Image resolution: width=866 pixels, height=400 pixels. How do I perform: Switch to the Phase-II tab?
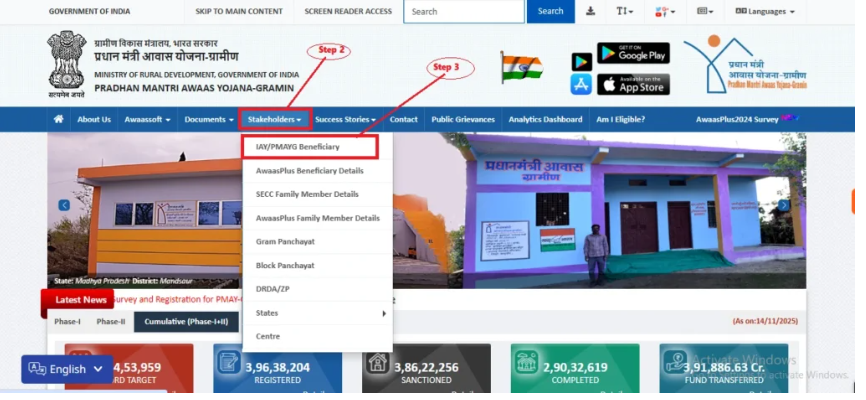click(111, 322)
